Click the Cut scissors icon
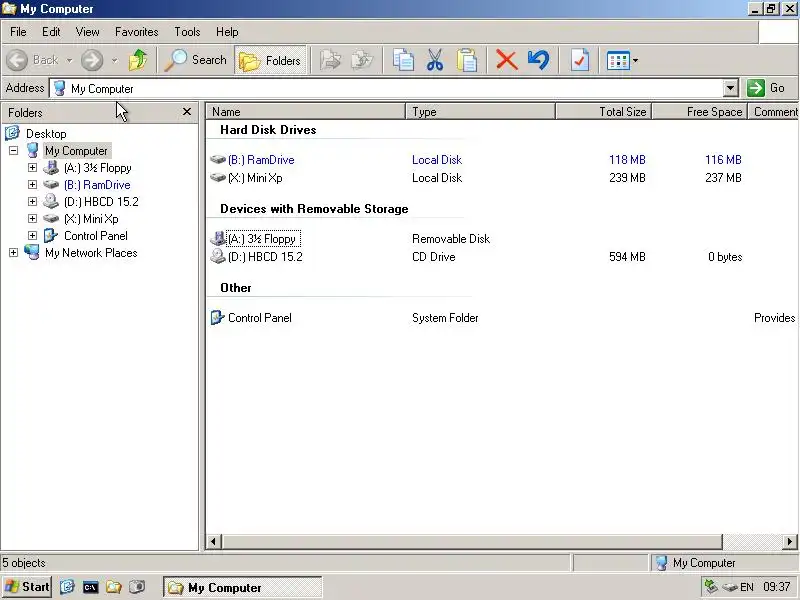The width and height of the screenshot is (800, 600). tap(435, 60)
